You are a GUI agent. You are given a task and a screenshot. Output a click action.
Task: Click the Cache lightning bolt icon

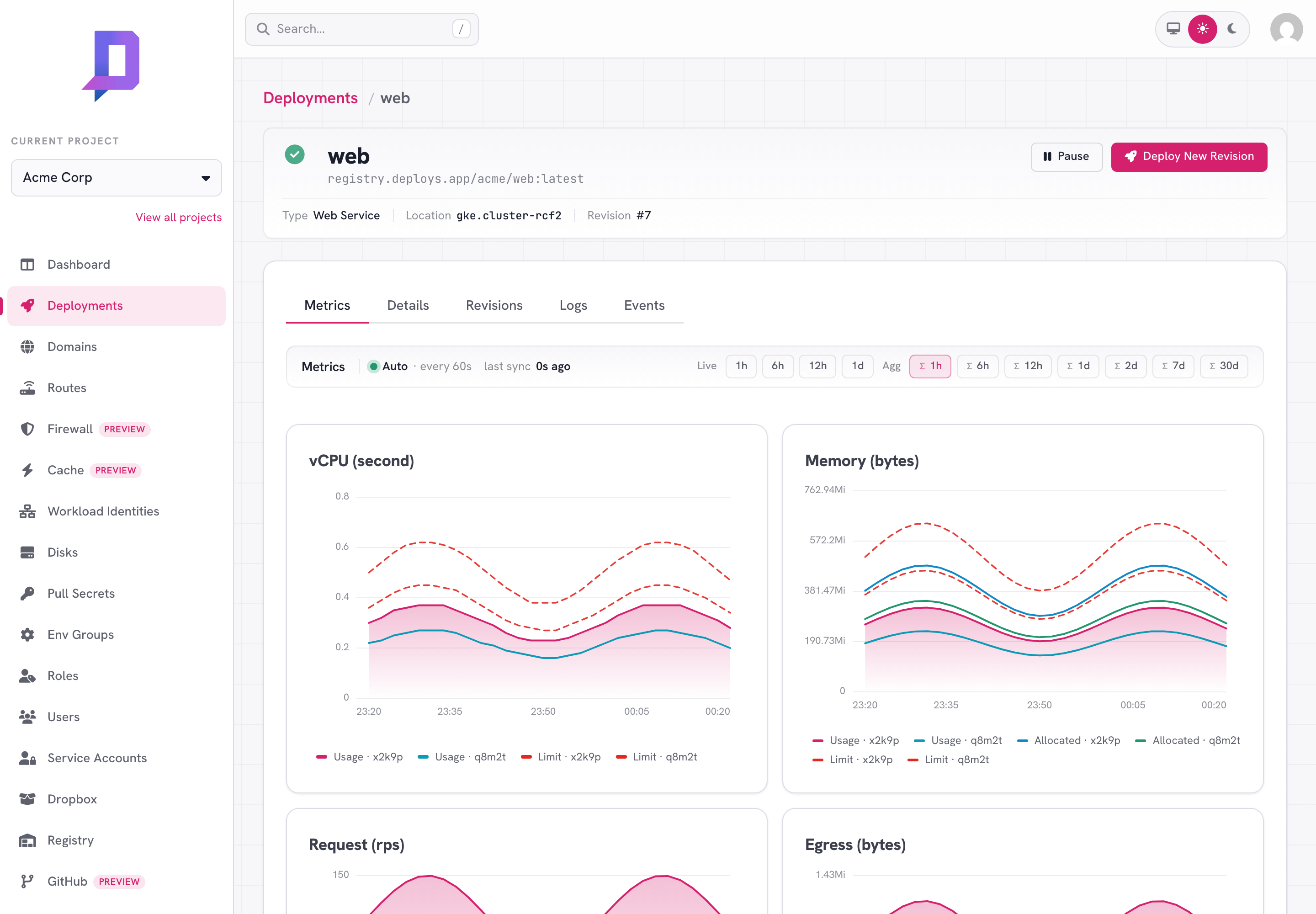click(27, 471)
